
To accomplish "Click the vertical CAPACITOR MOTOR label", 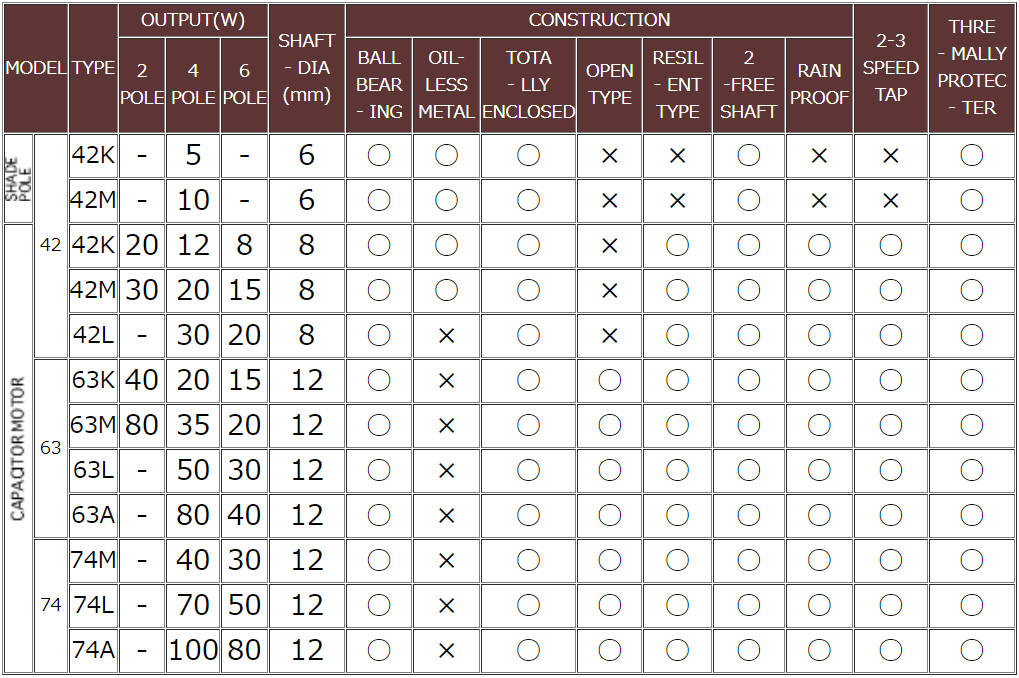I will (19, 448).
